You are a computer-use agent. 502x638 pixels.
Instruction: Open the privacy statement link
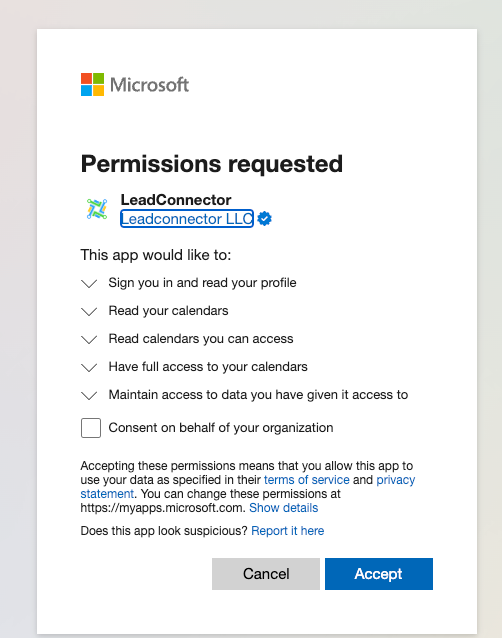coord(395,480)
